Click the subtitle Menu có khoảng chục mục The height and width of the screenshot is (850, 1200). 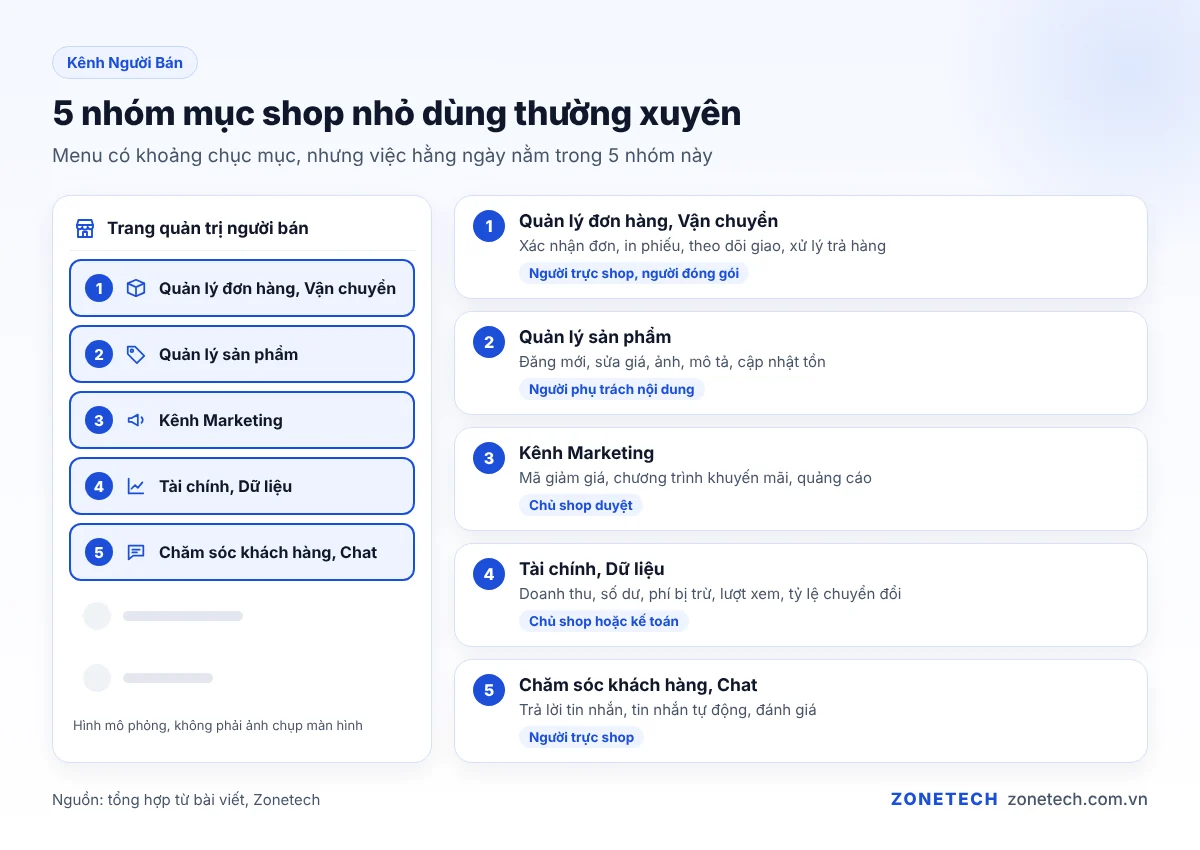172,156
